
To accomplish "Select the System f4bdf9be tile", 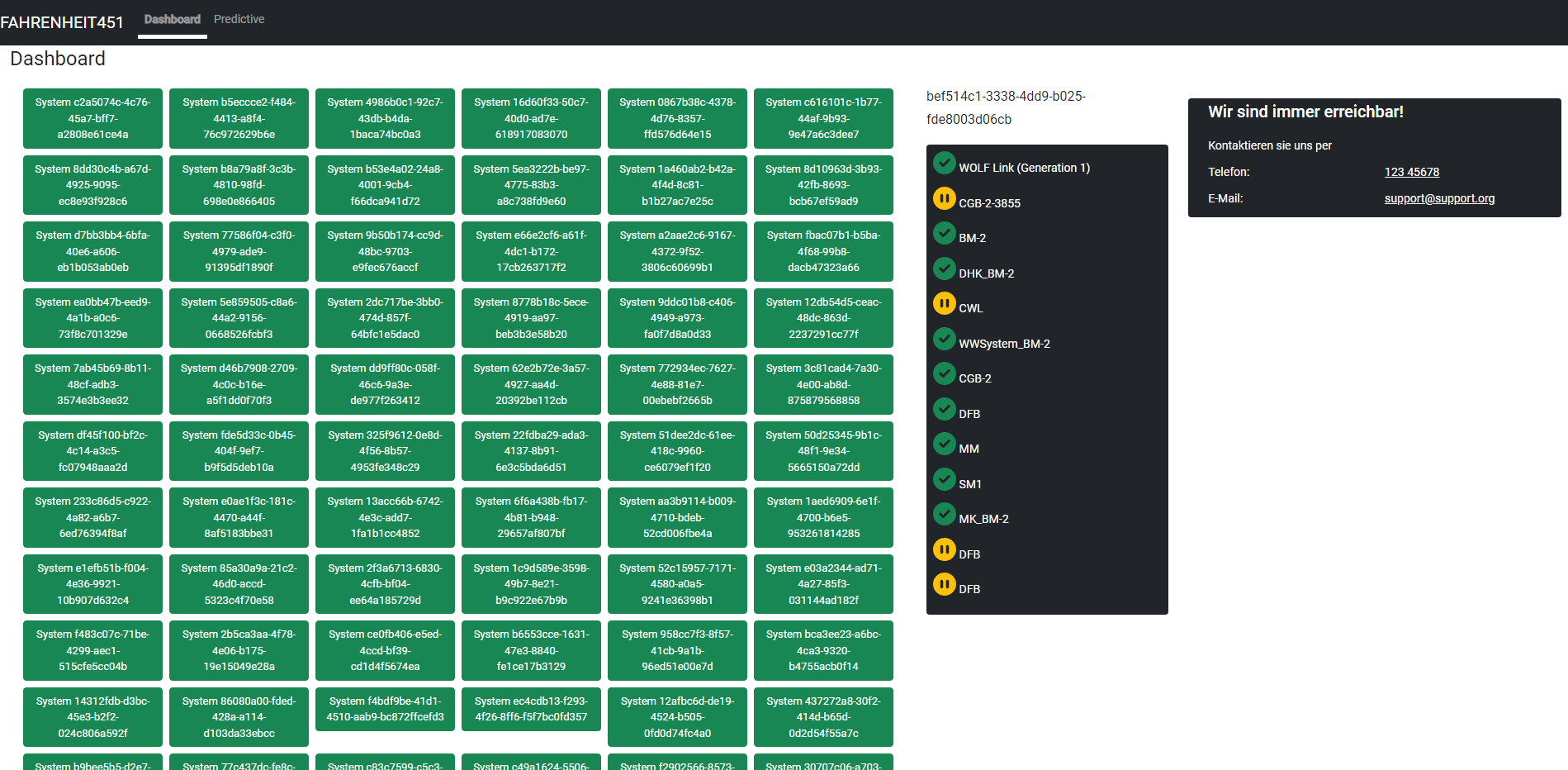I will tap(385, 709).
